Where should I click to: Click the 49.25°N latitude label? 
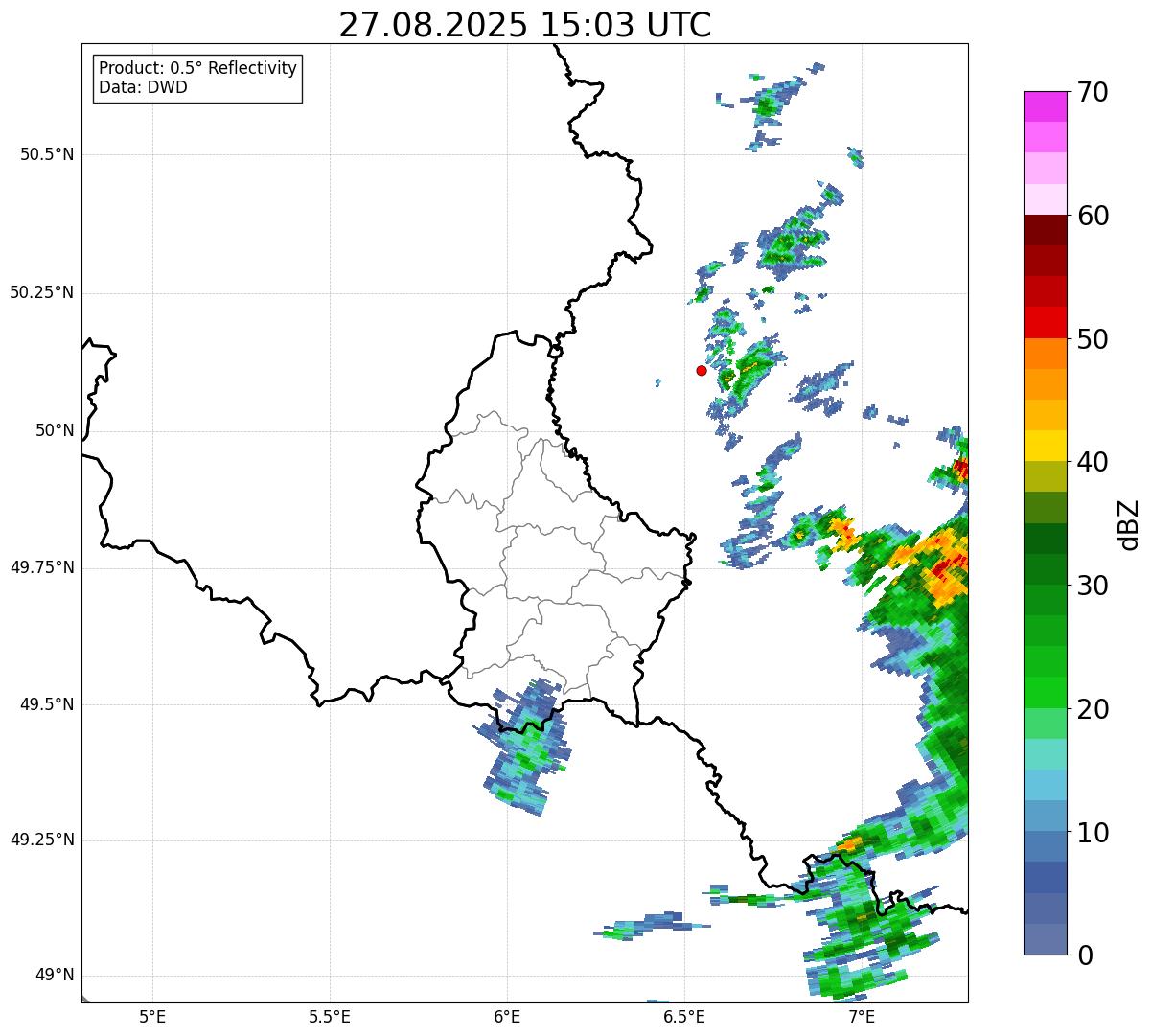tap(42, 840)
